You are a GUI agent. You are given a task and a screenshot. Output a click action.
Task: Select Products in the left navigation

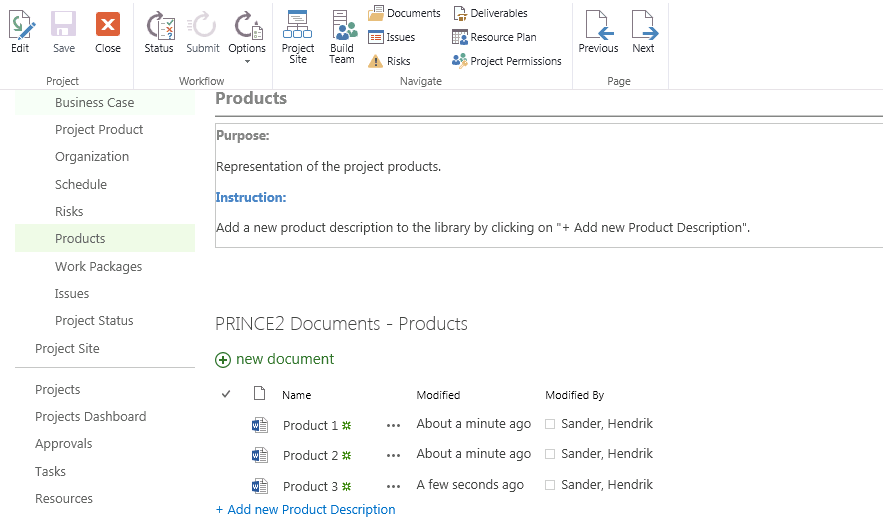80,238
